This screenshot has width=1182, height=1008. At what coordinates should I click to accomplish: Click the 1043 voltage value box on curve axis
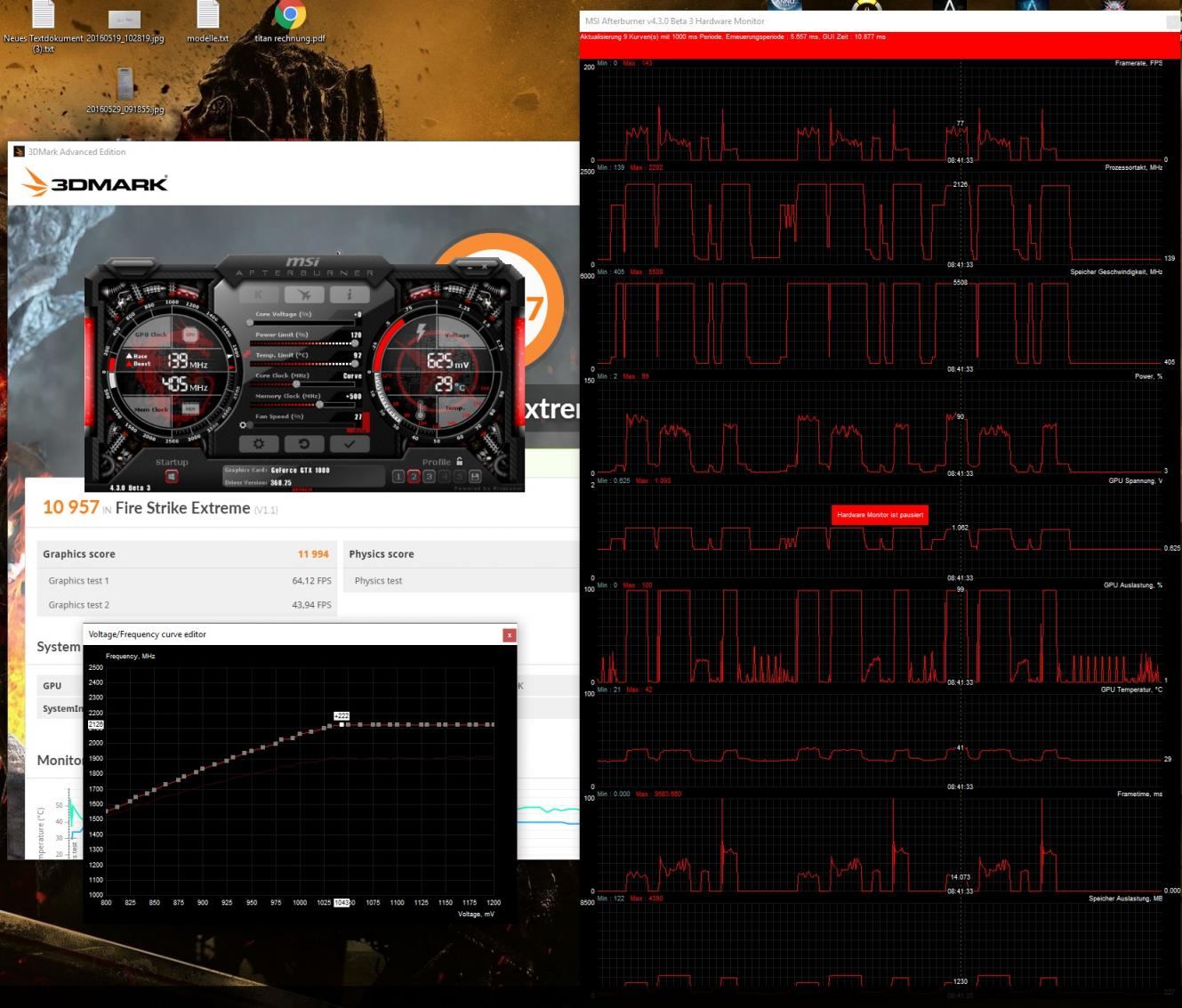coord(342,902)
